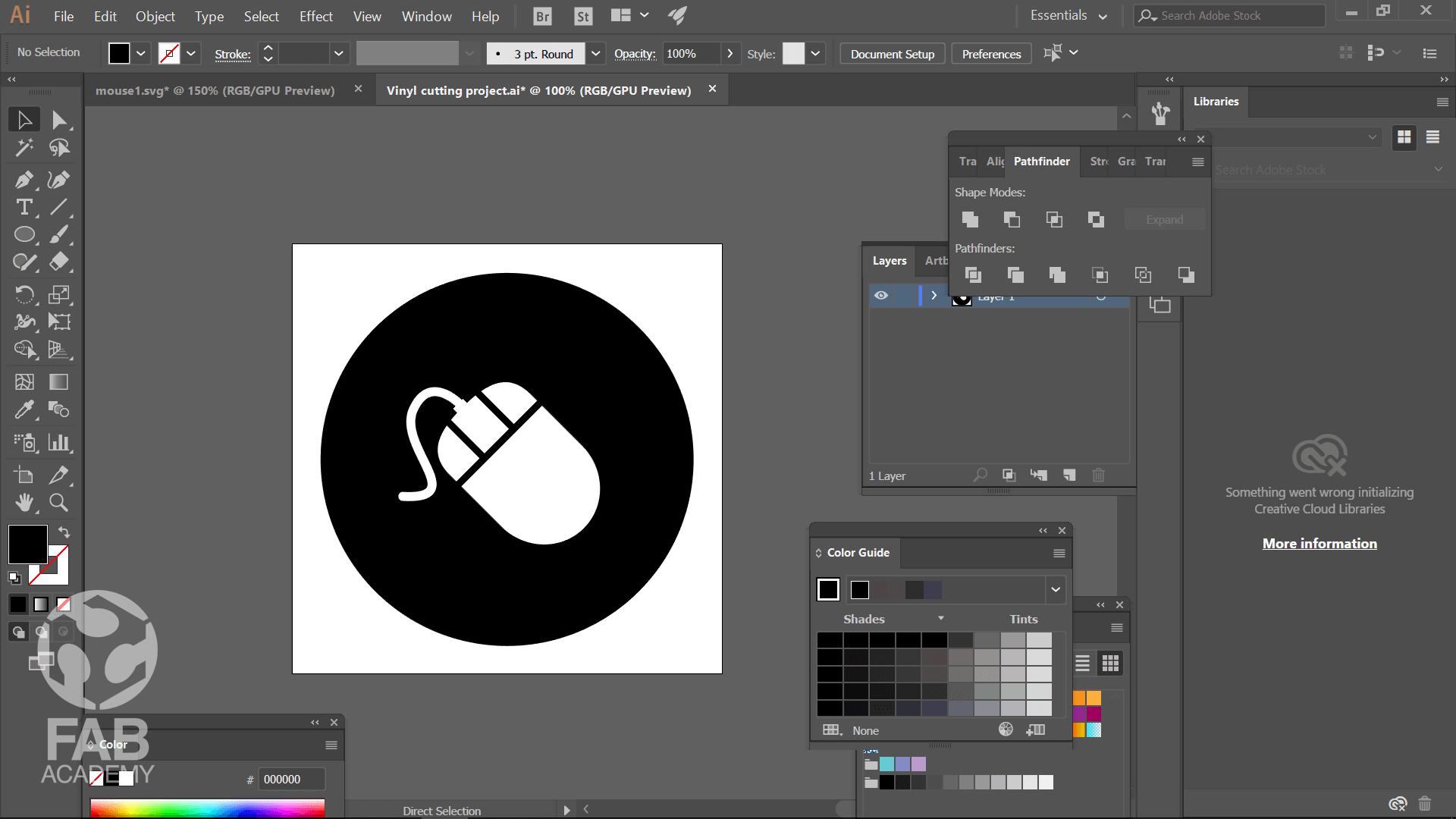Select the Gradient tool
Viewport: 1456px width, 819px height.
59,381
